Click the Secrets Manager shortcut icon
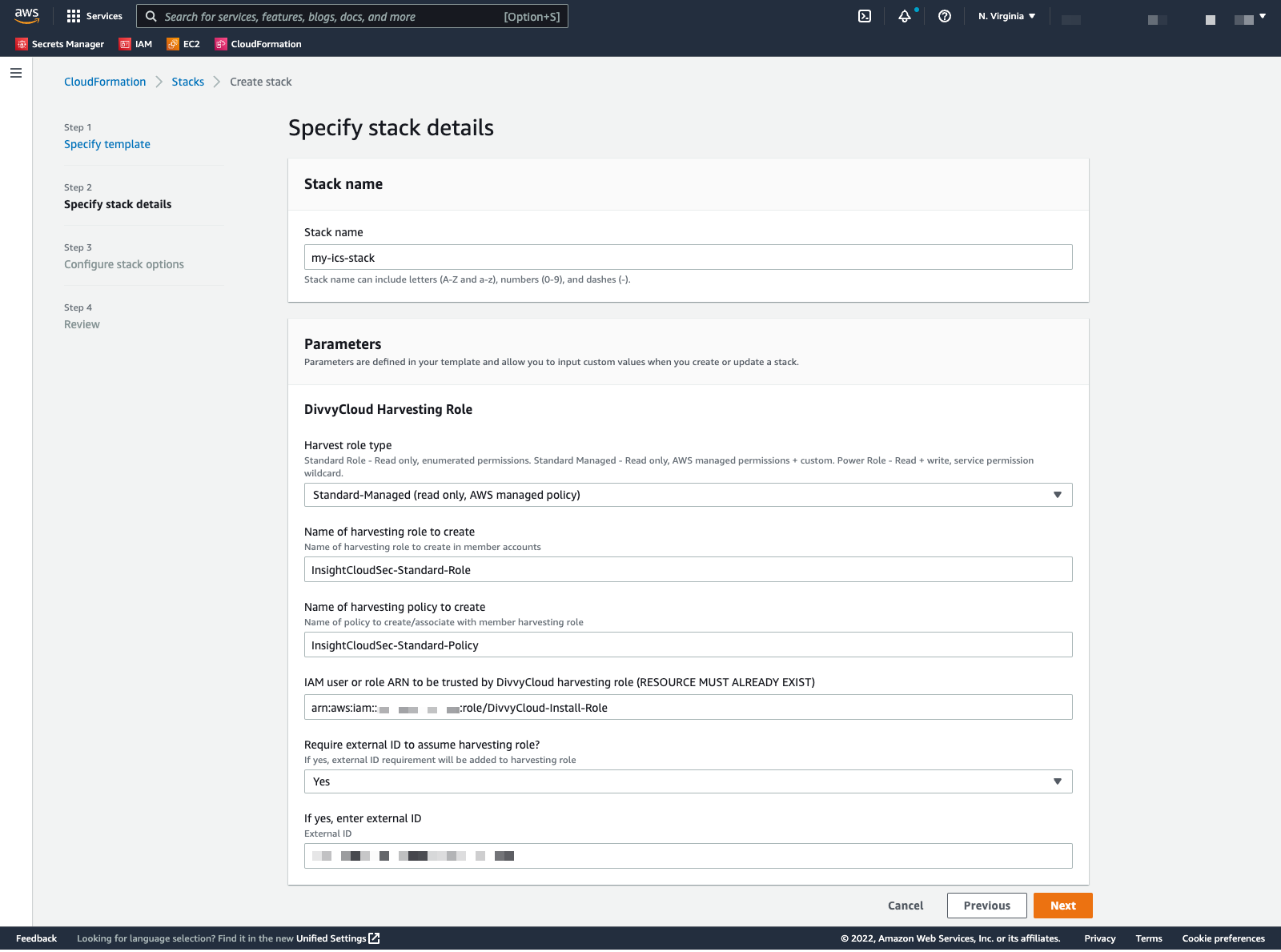Viewport: 1281px width, 952px height. 22,44
